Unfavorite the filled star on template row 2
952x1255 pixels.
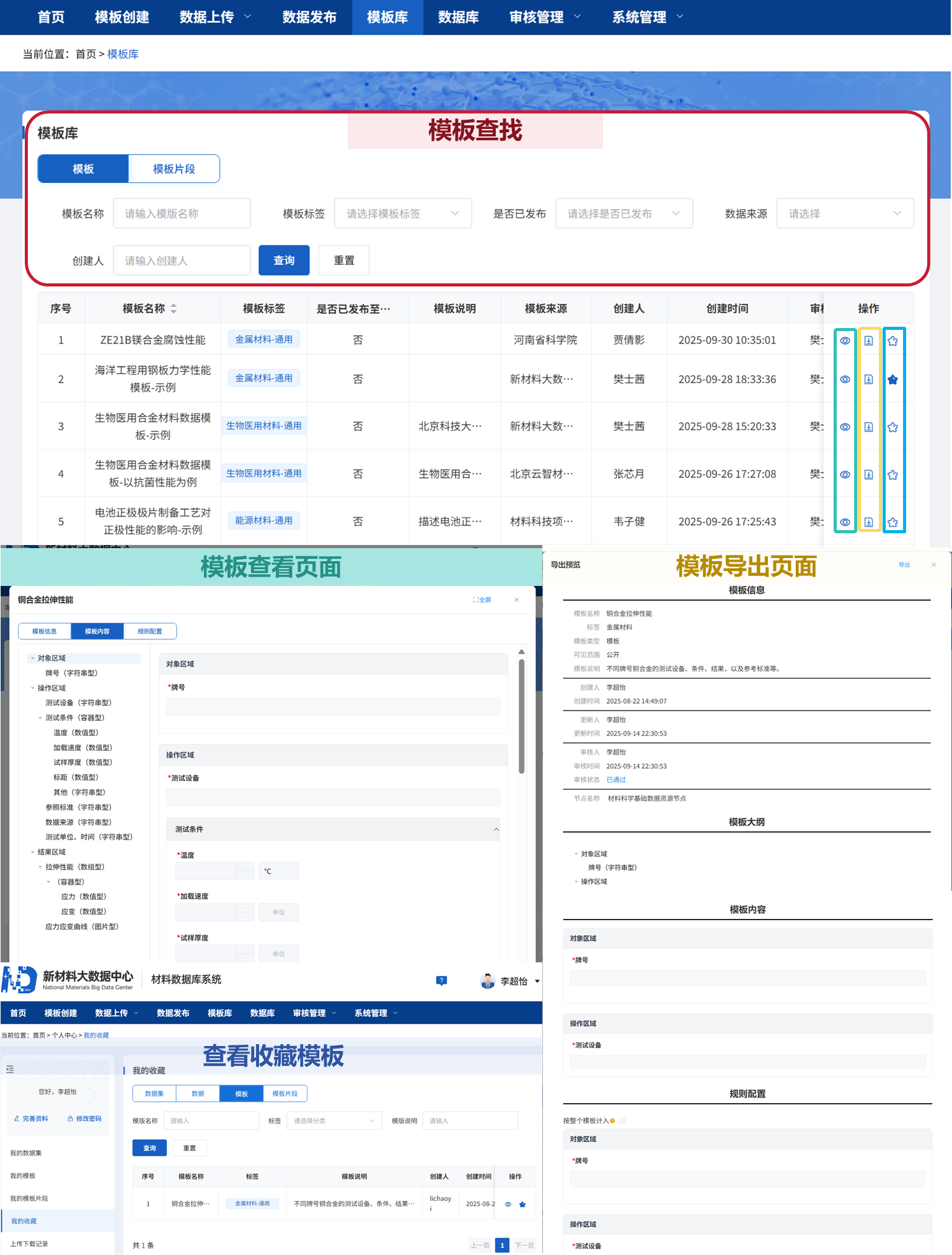click(892, 379)
